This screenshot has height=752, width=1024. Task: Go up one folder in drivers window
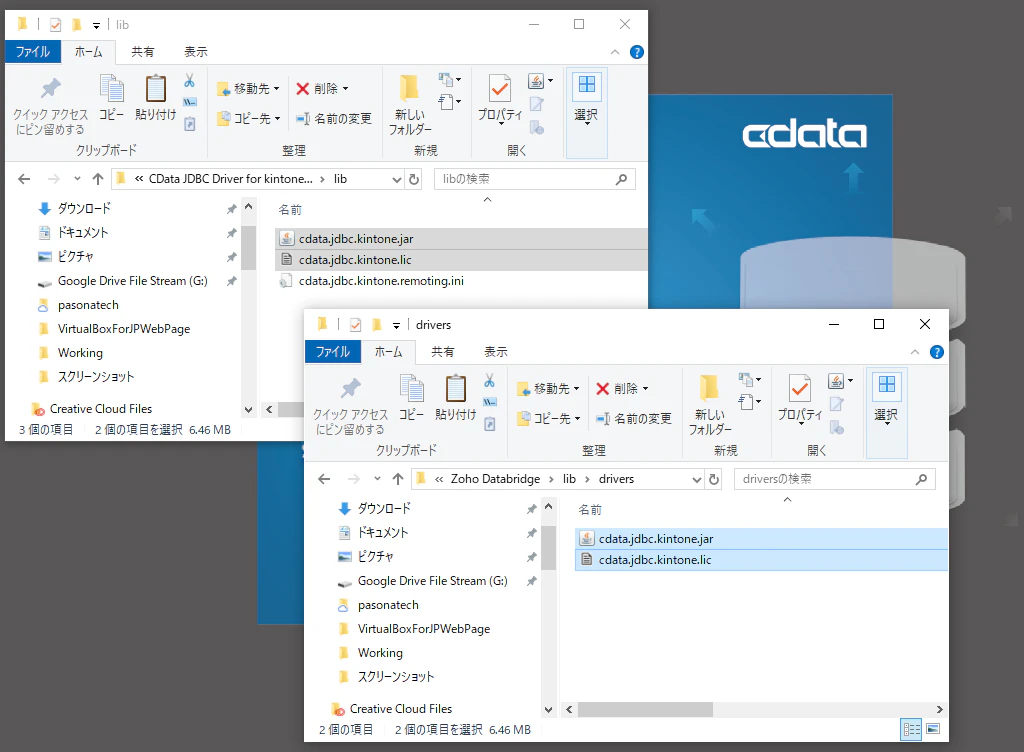pos(398,479)
